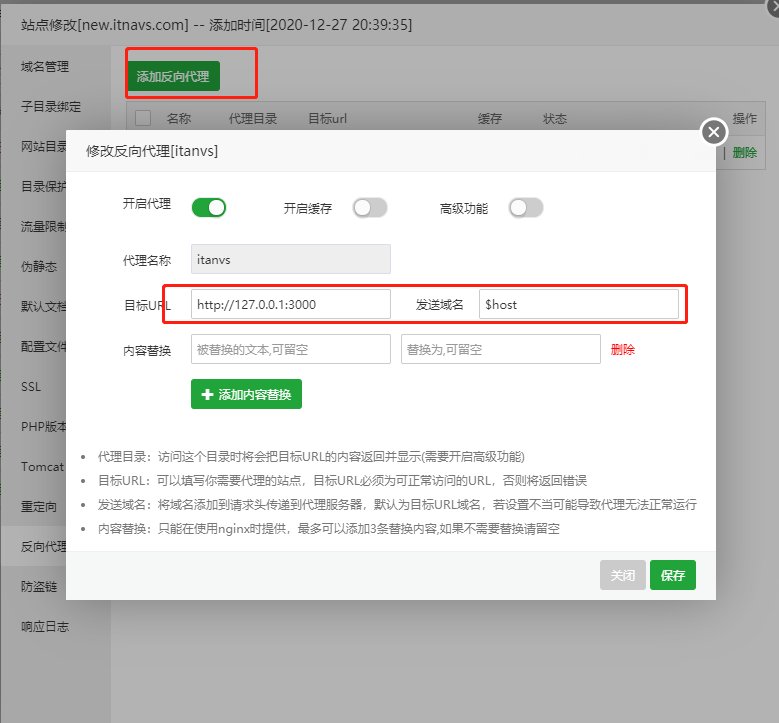Click the site title 站点修改[new.itnavs.com]
Image resolution: width=779 pixels, height=723 pixels.
tap(105, 24)
